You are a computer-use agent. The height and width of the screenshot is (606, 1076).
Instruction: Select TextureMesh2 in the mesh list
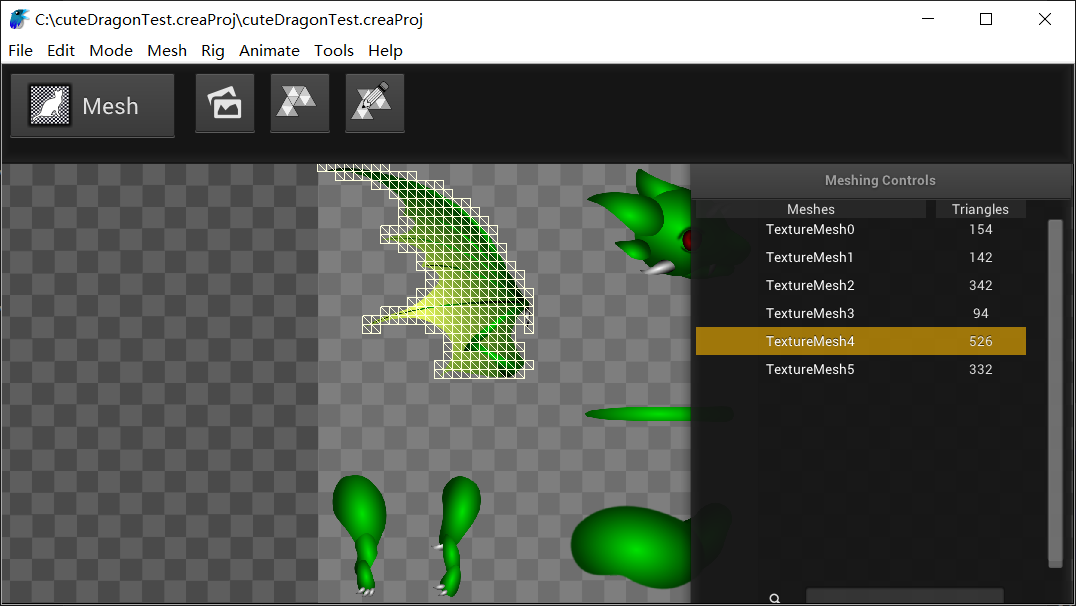coord(810,285)
